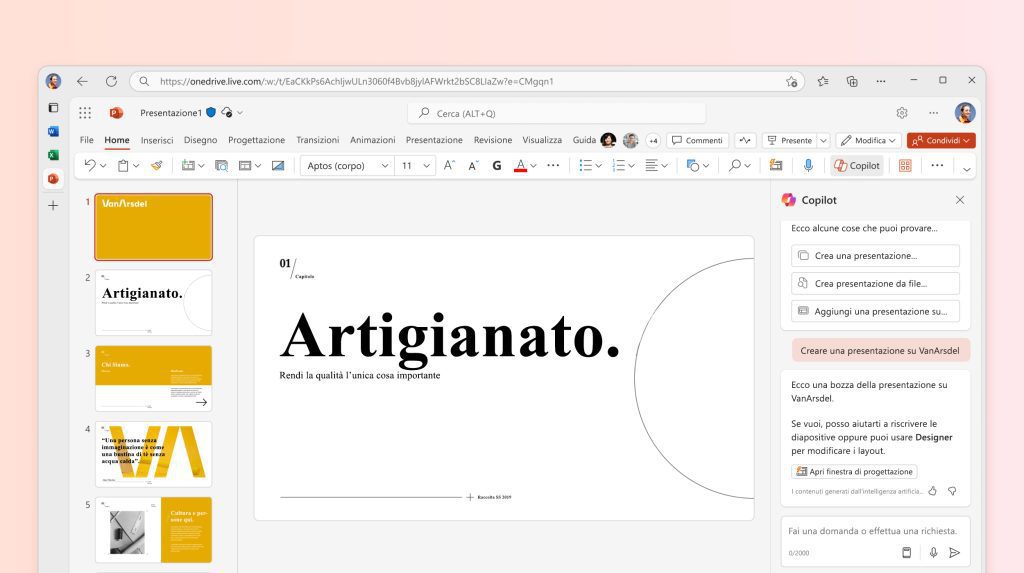Image resolution: width=1024 pixels, height=573 pixels.
Task: Click Crea una presentazione suggestion
Action: (x=875, y=255)
